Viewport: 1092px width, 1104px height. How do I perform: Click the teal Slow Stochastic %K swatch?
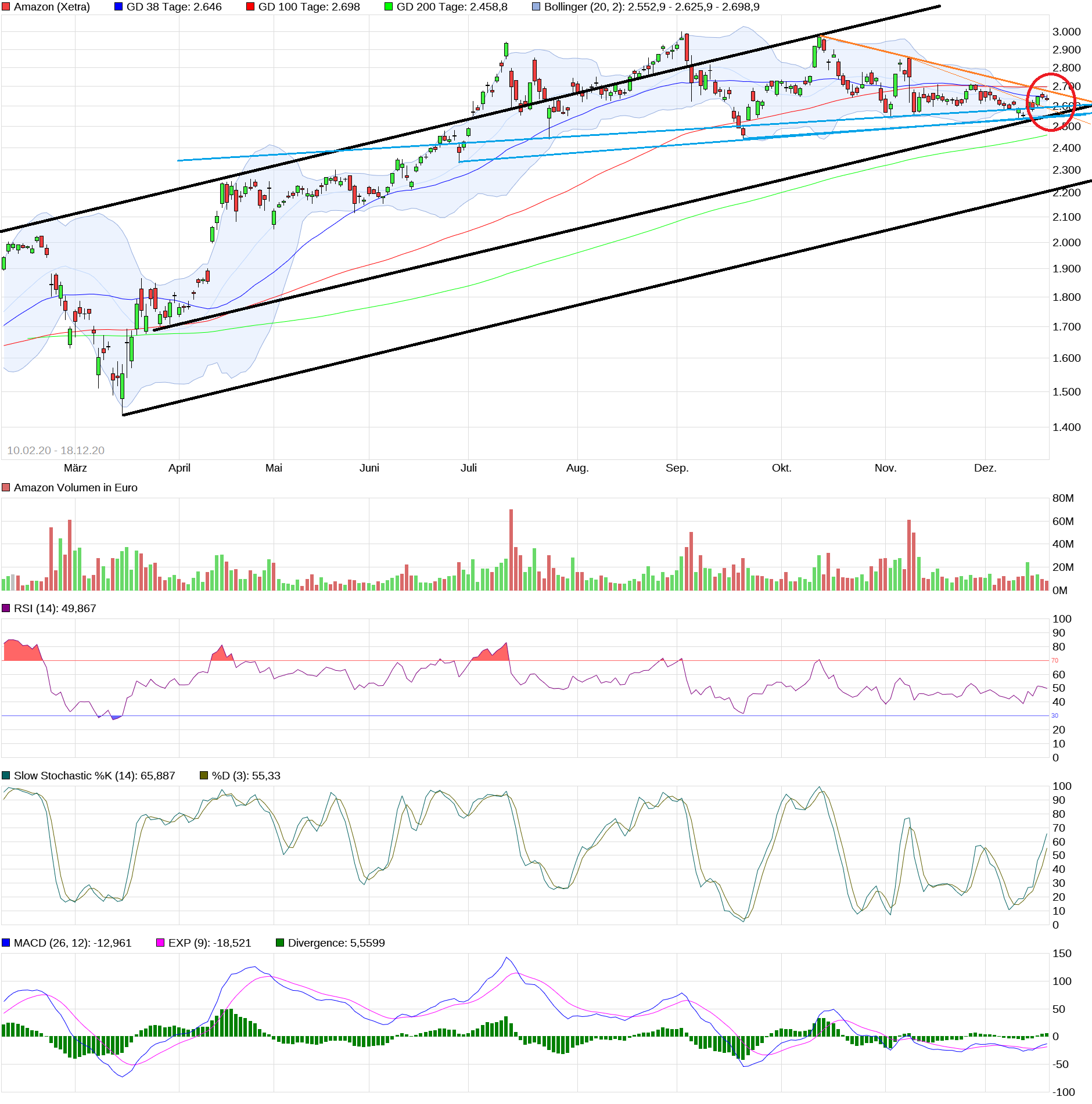[x=6, y=775]
